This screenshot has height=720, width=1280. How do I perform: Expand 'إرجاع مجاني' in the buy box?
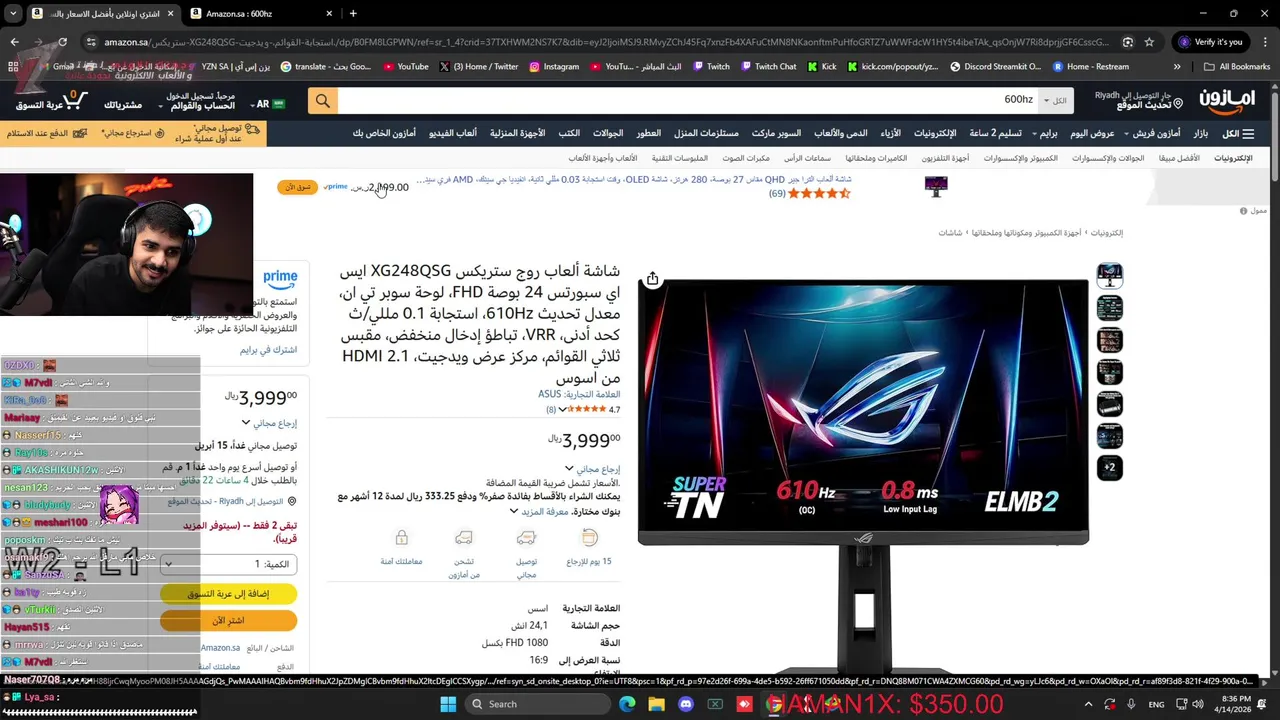(x=269, y=423)
